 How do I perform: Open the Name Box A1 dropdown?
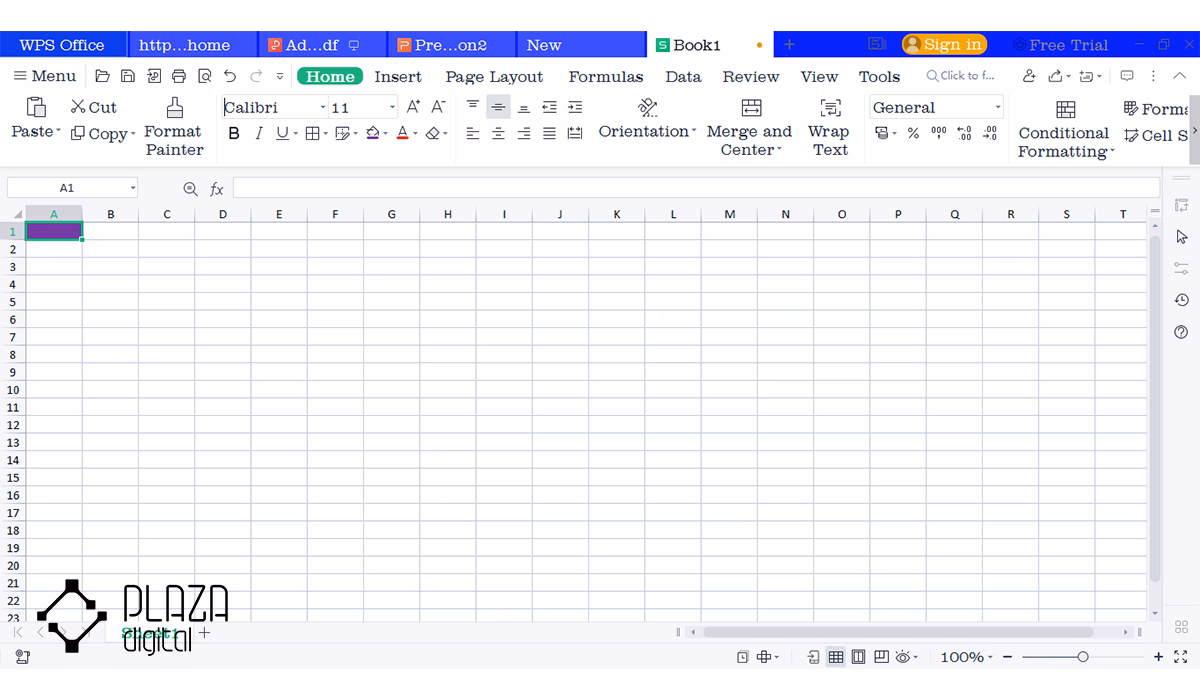click(132, 188)
